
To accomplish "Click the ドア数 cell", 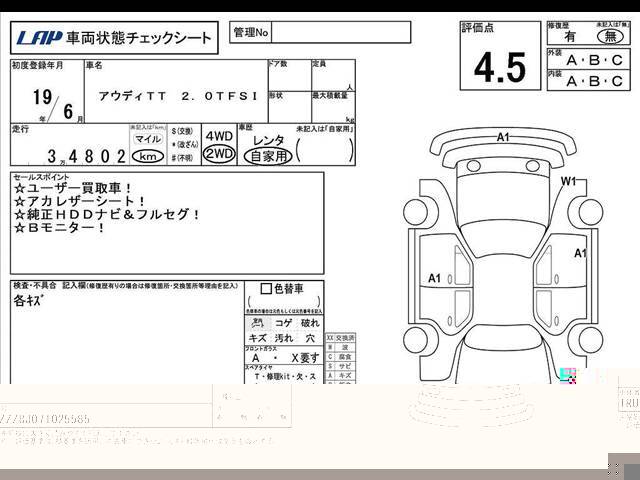I will coord(289,75).
